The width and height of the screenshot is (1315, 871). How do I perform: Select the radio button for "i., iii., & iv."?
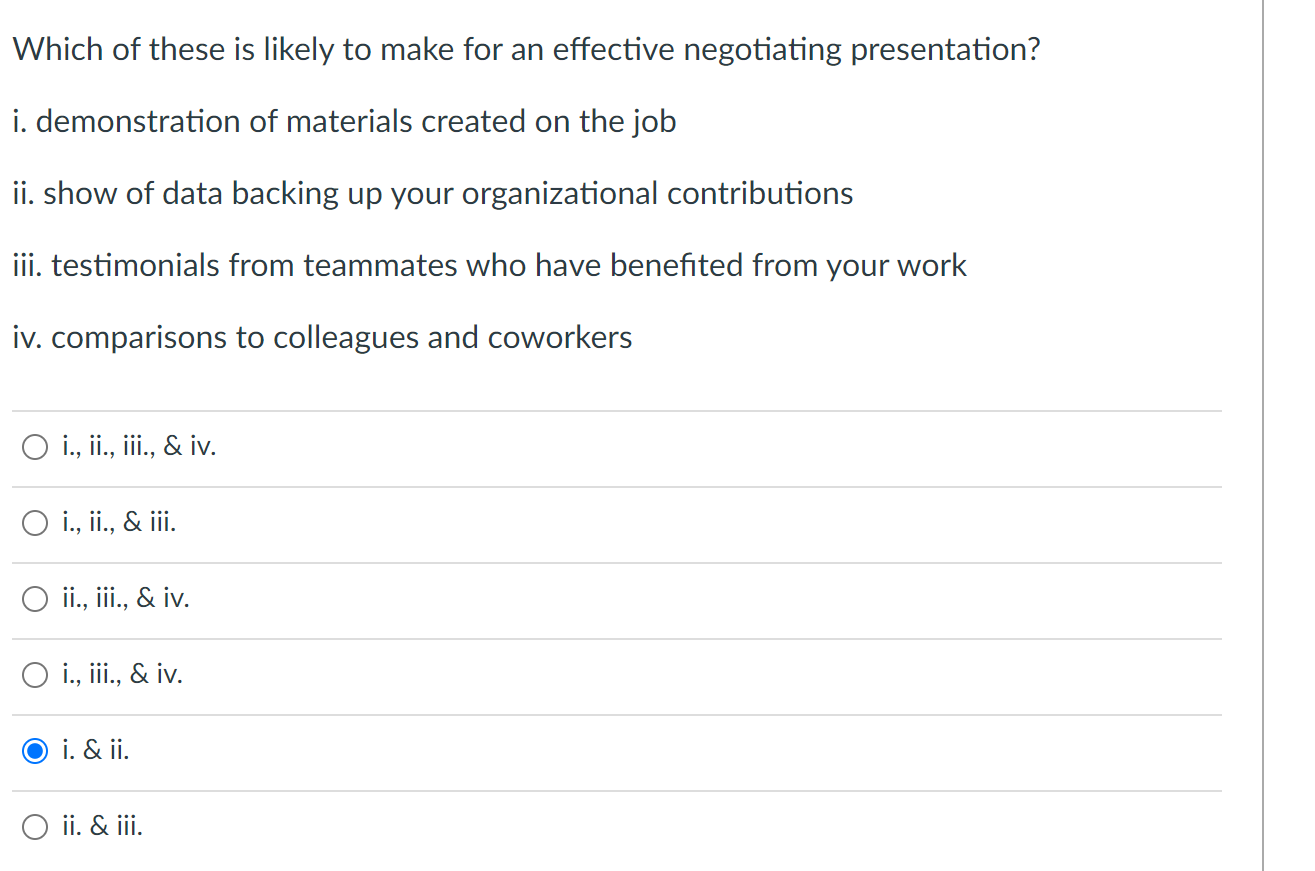click(34, 675)
